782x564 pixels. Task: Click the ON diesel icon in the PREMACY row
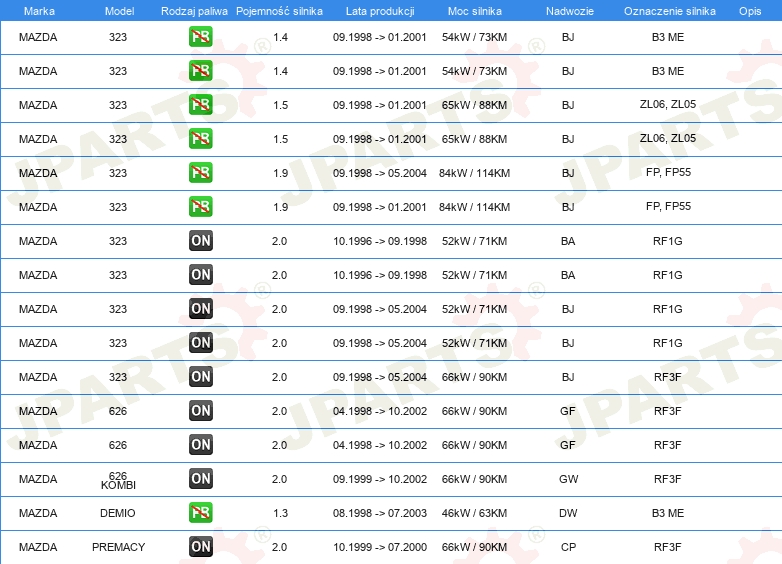[200, 547]
